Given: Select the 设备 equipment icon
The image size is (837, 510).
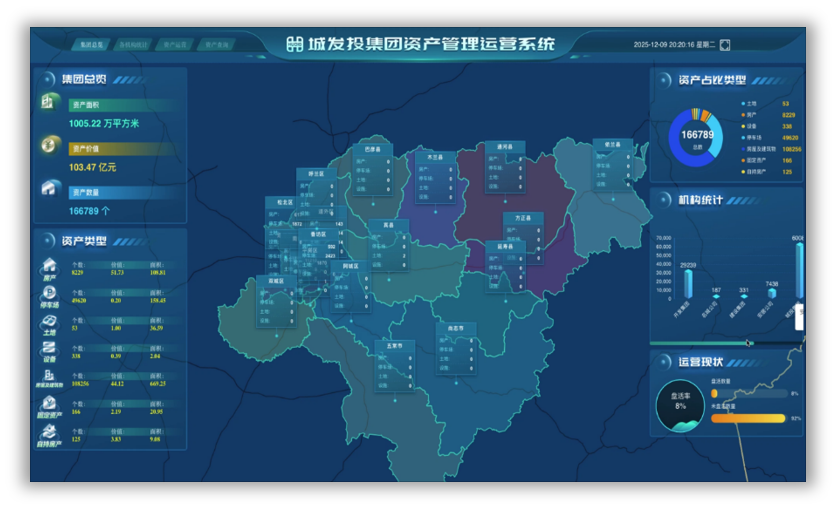Looking at the screenshot, I should click(49, 351).
